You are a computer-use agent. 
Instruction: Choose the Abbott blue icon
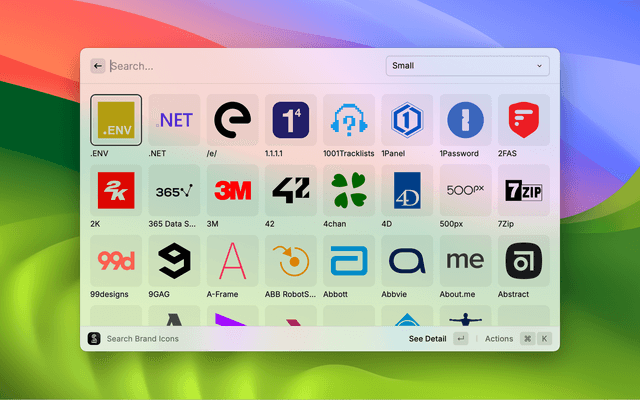point(349,260)
